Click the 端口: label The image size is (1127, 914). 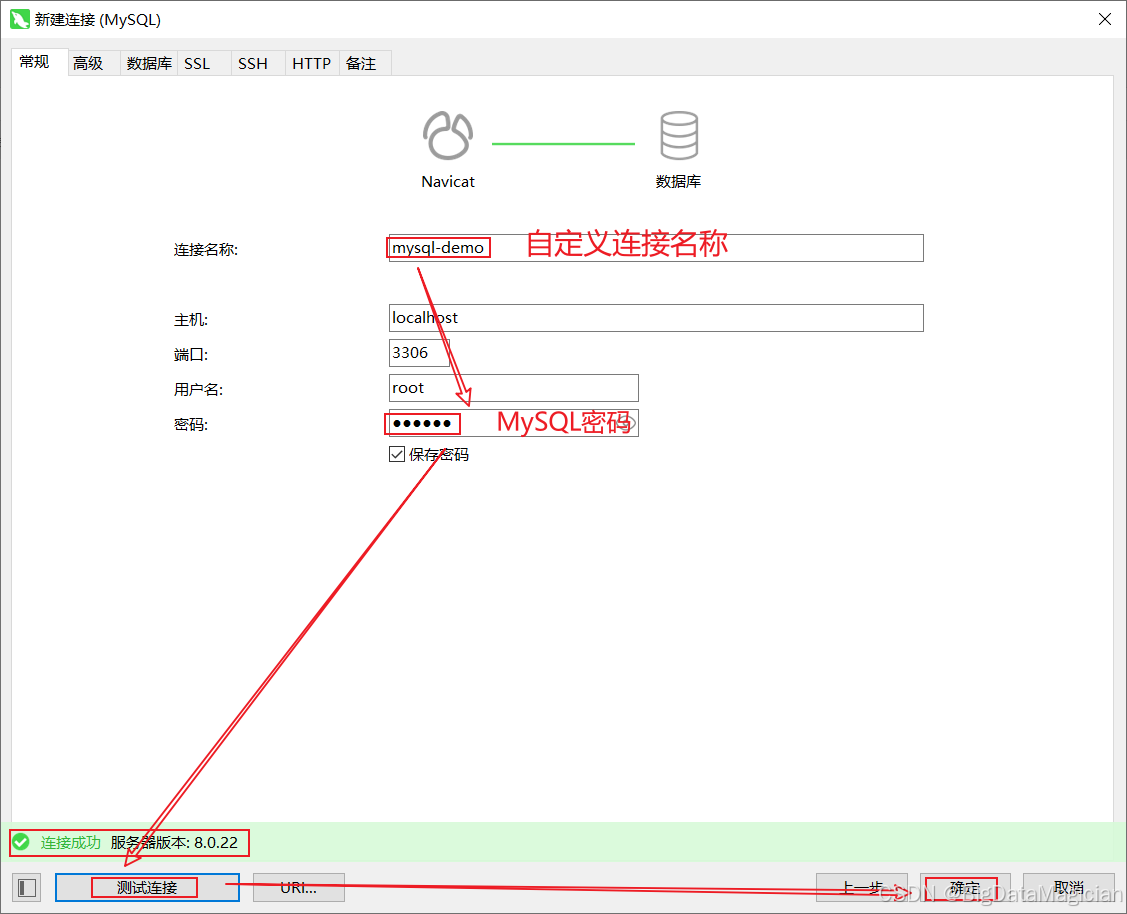(x=190, y=354)
